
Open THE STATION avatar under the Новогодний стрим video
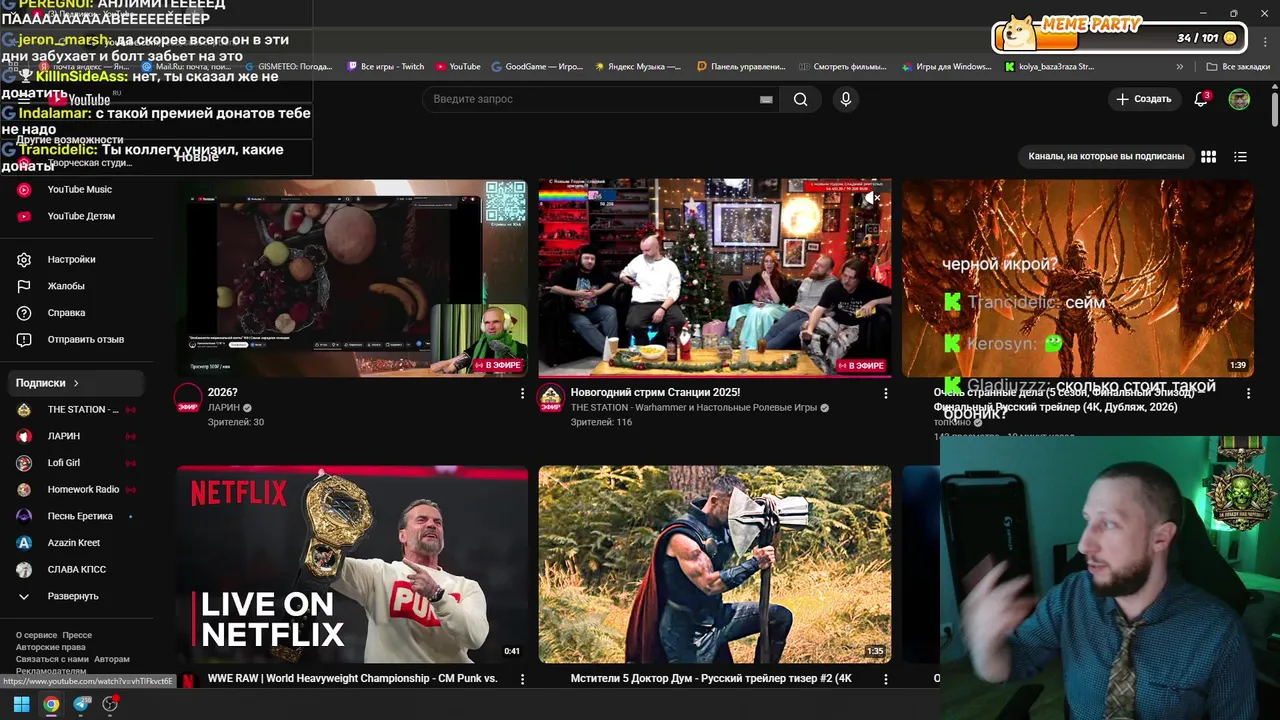pyautogui.click(x=550, y=398)
